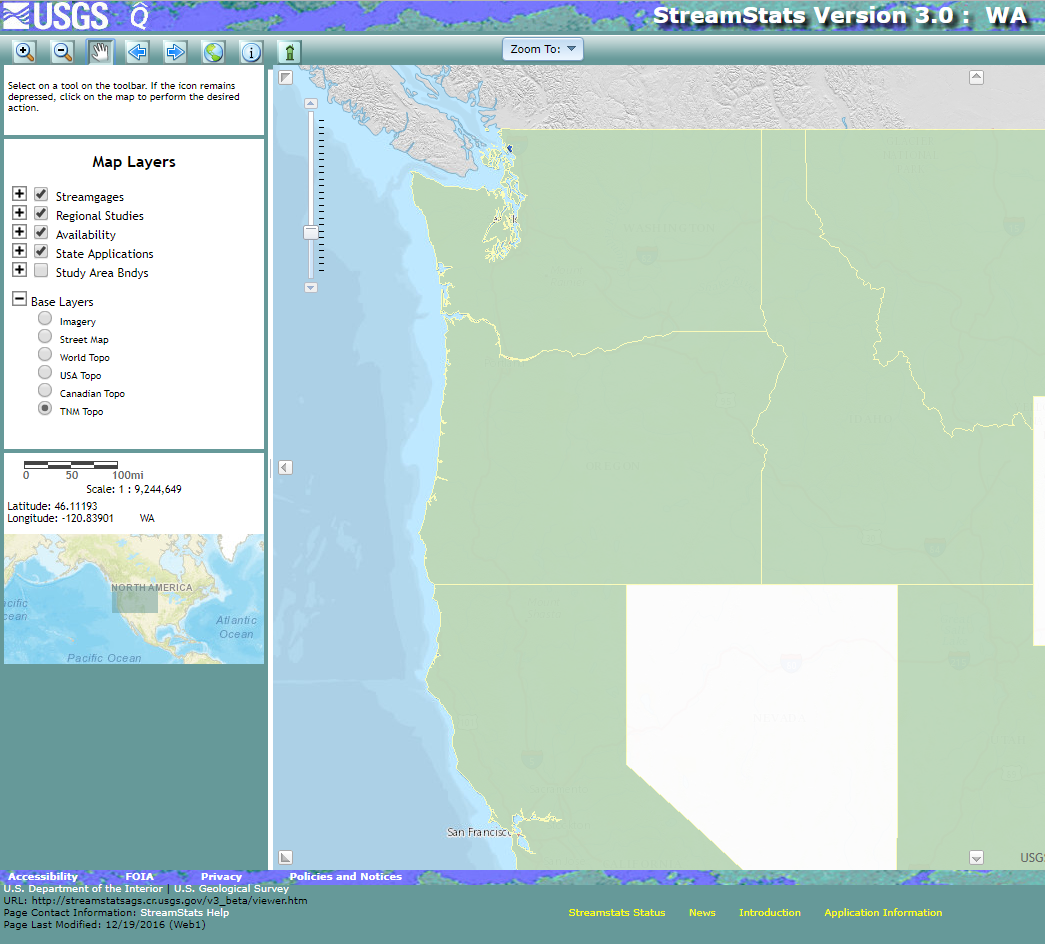Click the globe full-extent icon
1045x944 pixels.
(x=214, y=51)
